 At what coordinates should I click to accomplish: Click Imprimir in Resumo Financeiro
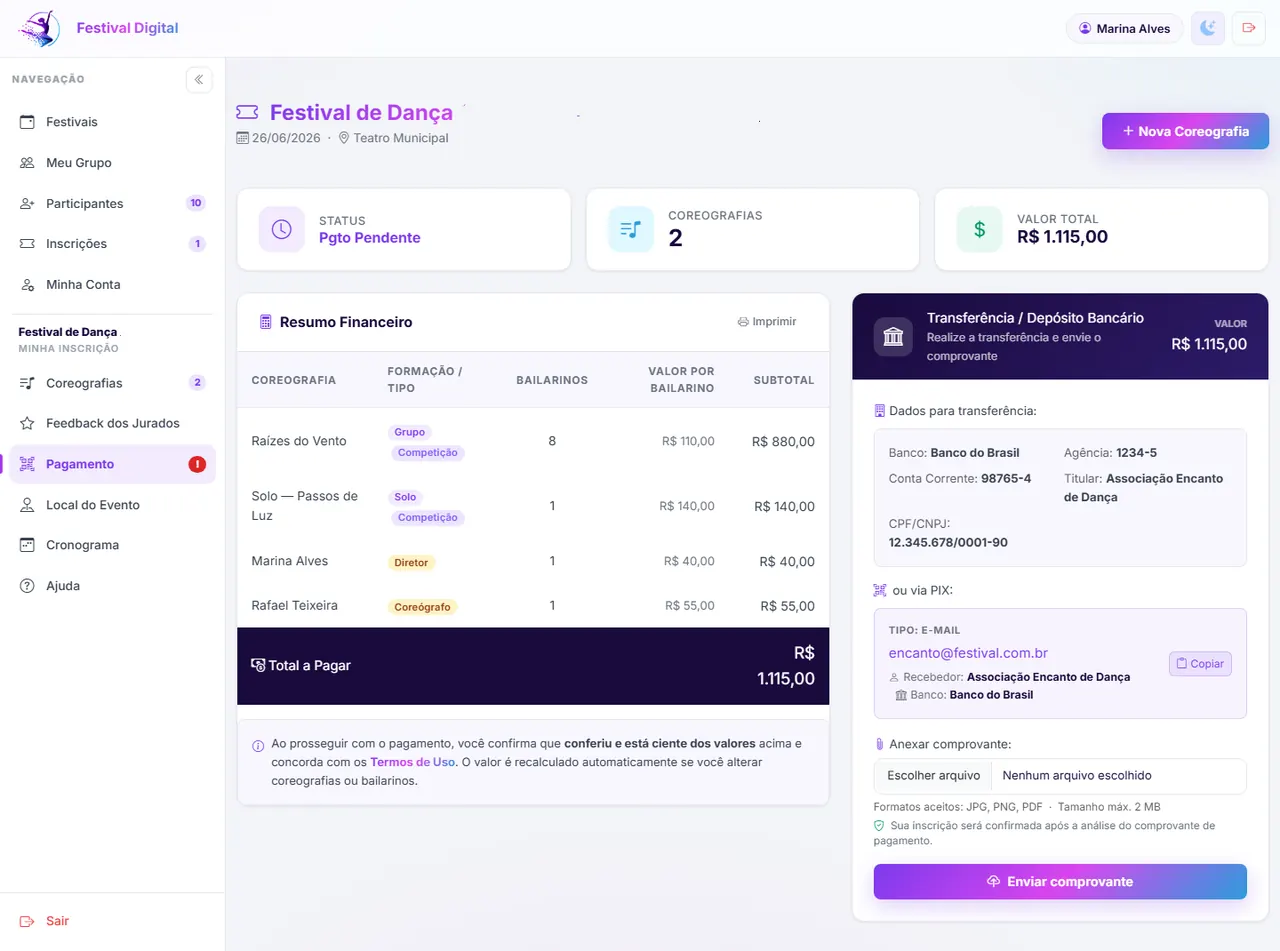[767, 322]
